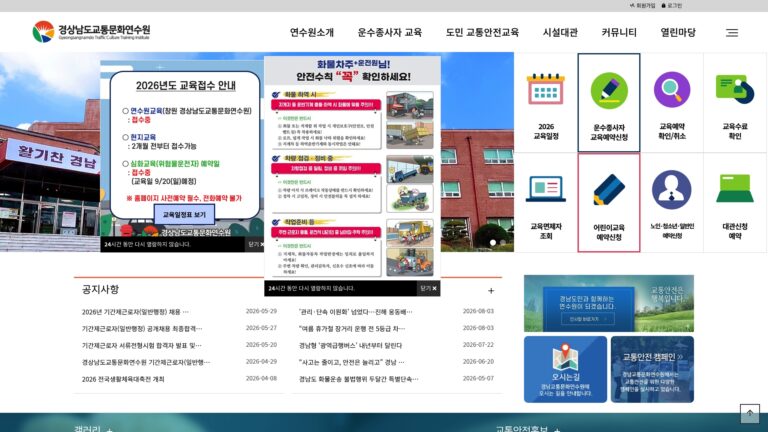Click 24시간 동안 다시 열람하지 않습니다 on left popup
The height and width of the screenshot is (432, 768).
click(147, 244)
